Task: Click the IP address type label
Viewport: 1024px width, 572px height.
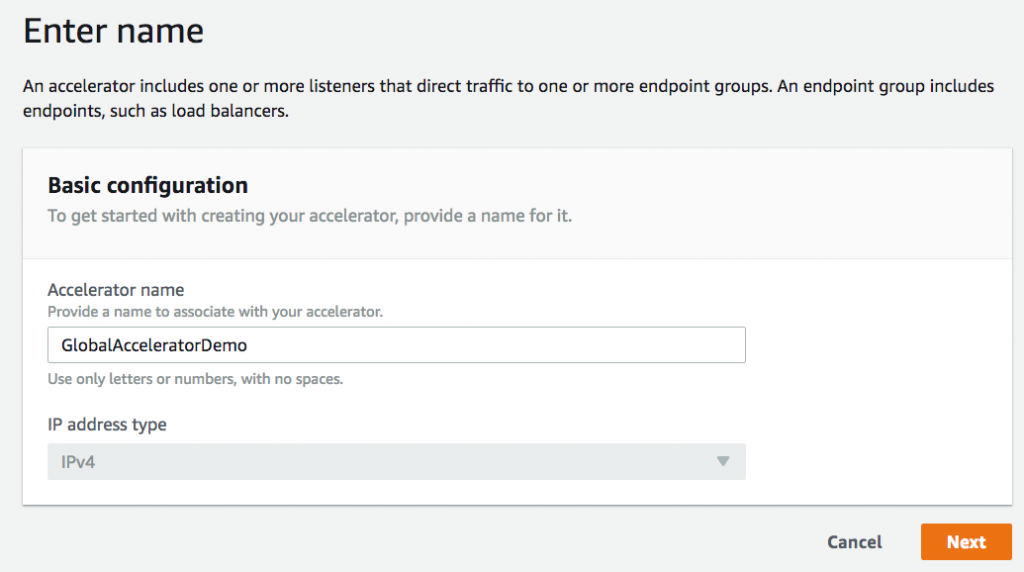Action: point(107,424)
